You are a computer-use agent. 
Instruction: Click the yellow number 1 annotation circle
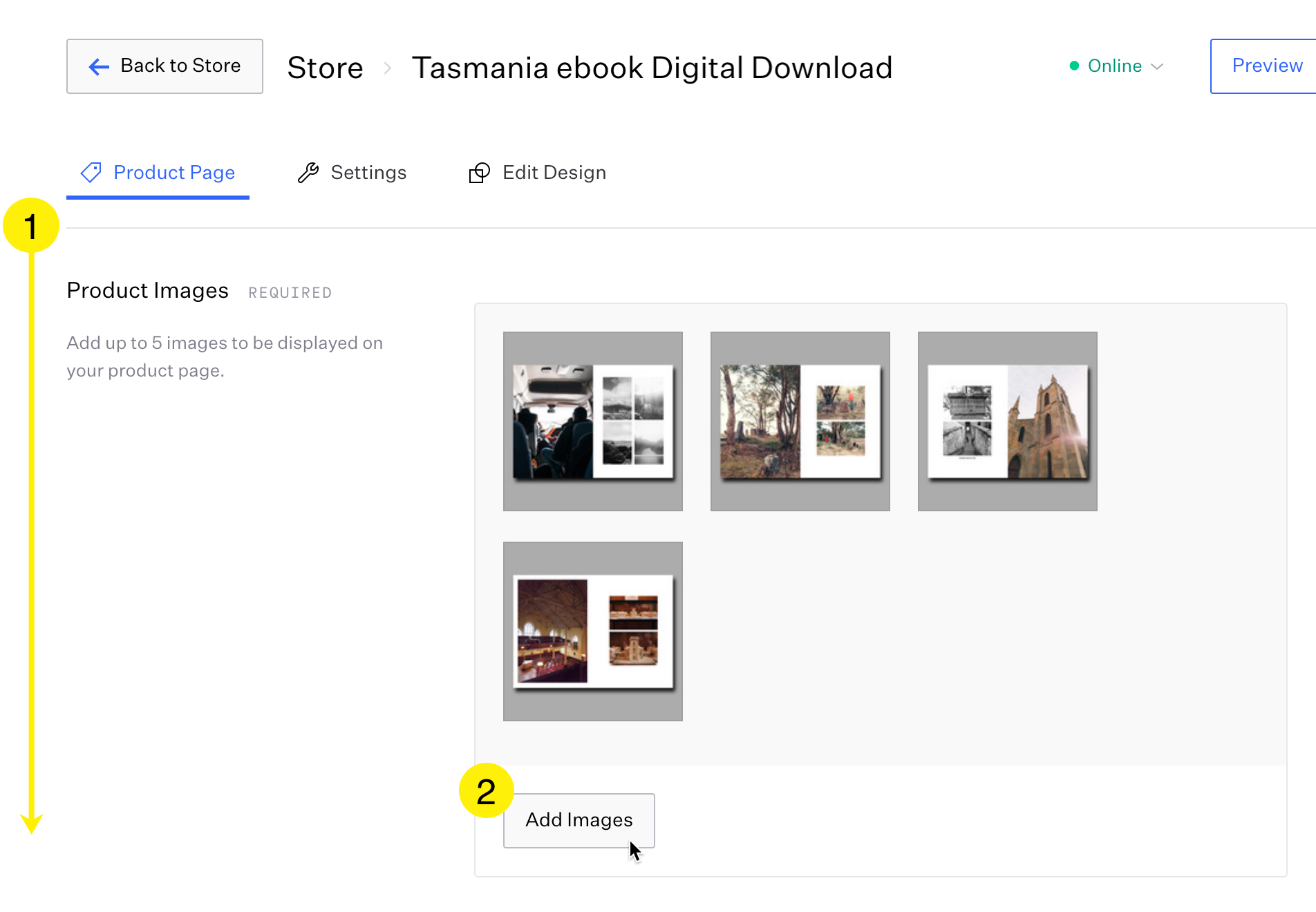(31, 225)
